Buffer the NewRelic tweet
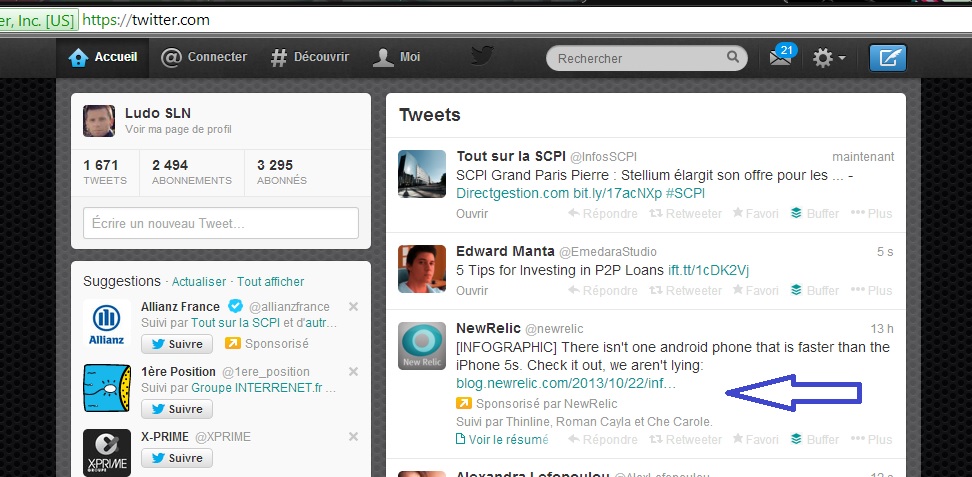 (815, 439)
